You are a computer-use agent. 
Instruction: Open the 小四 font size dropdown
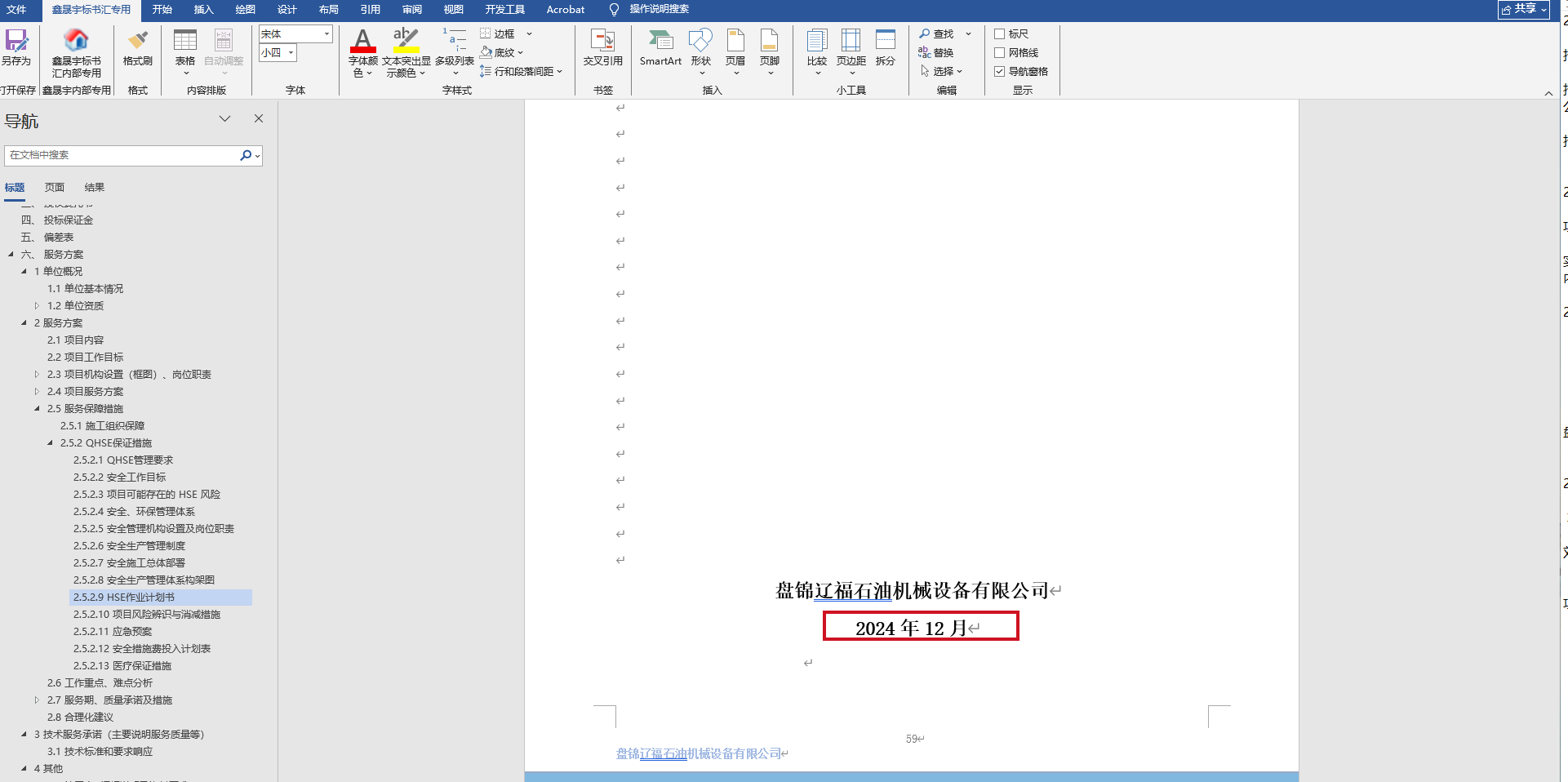[291, 53]
